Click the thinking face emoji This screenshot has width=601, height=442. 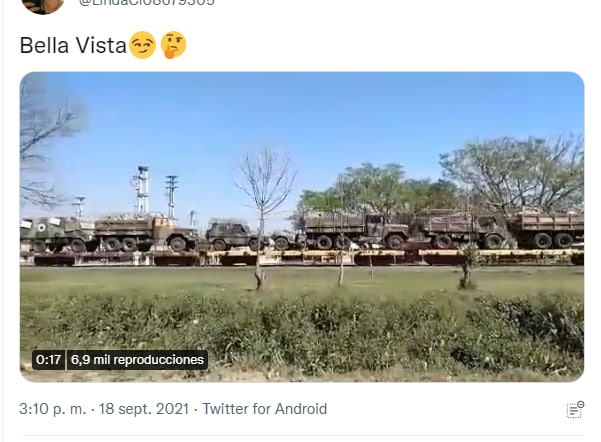coord(173,45)
